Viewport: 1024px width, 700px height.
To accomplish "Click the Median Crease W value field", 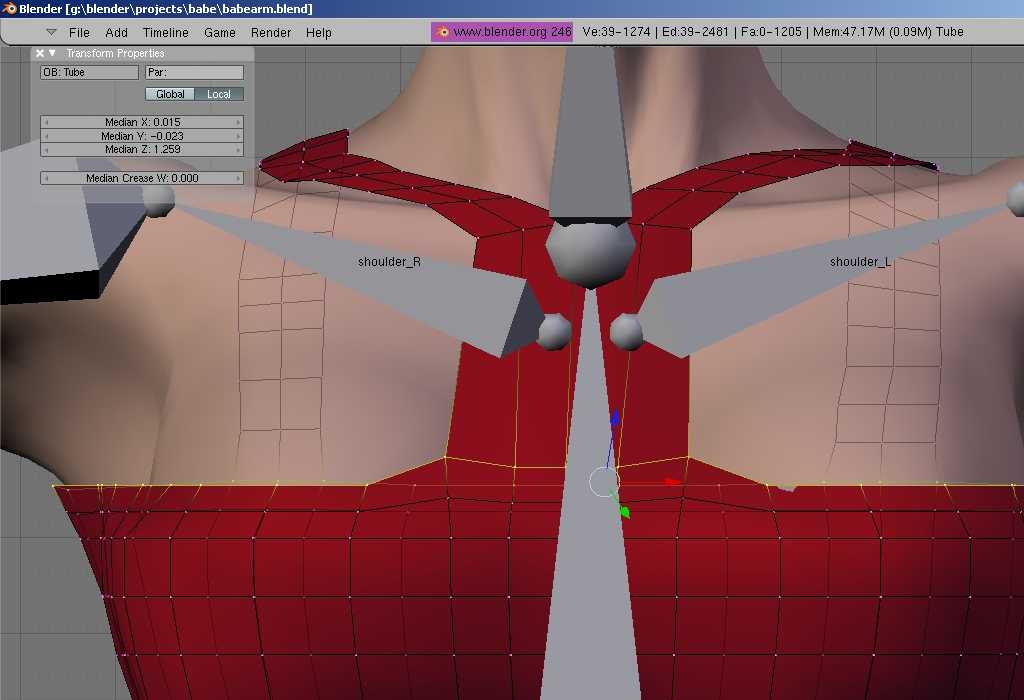I will pos(142,178).
